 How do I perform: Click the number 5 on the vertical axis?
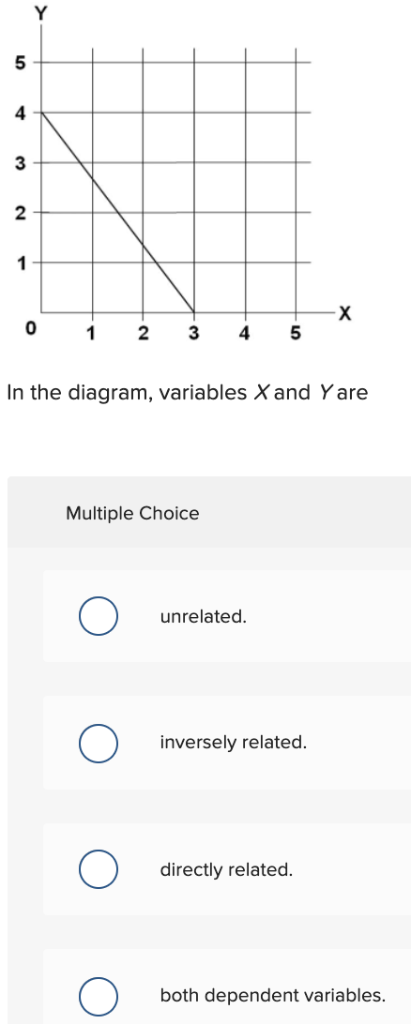tap(20, 63)
